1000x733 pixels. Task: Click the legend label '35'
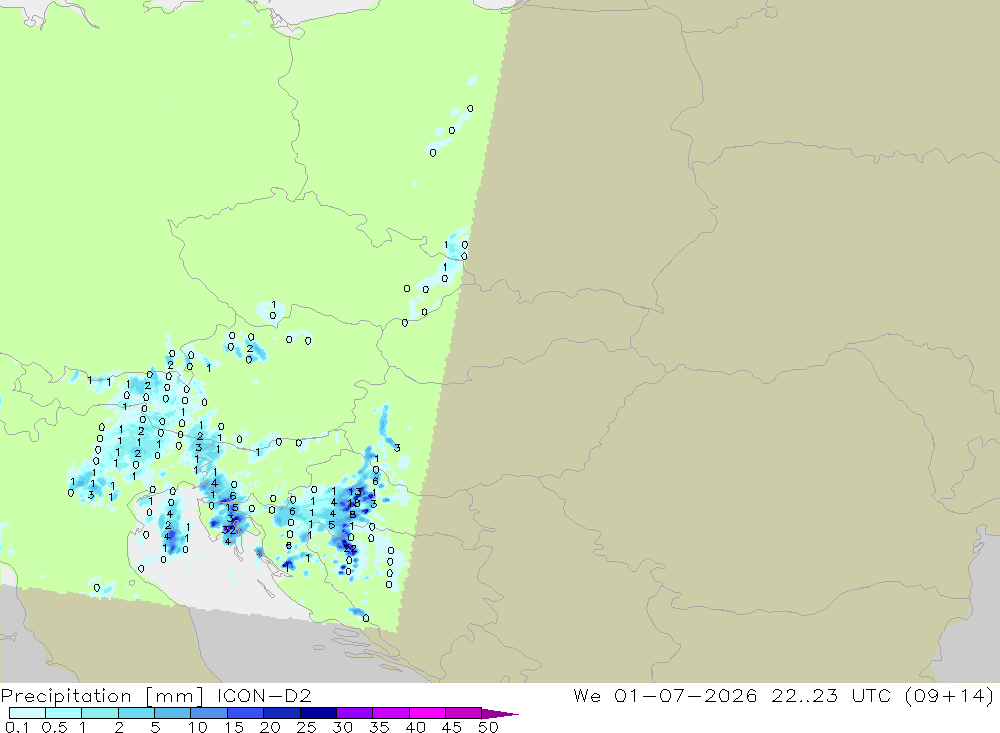click(379, 727)
